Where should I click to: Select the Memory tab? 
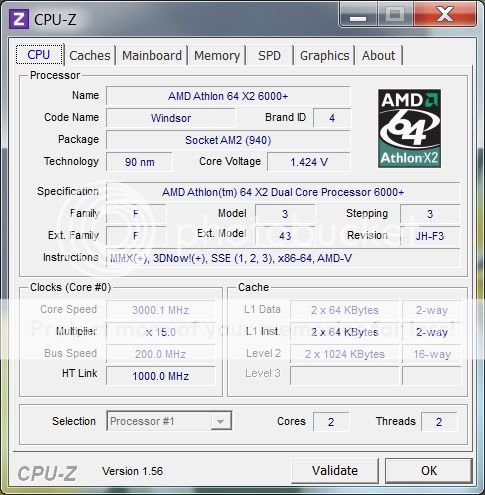coord(217,55)
